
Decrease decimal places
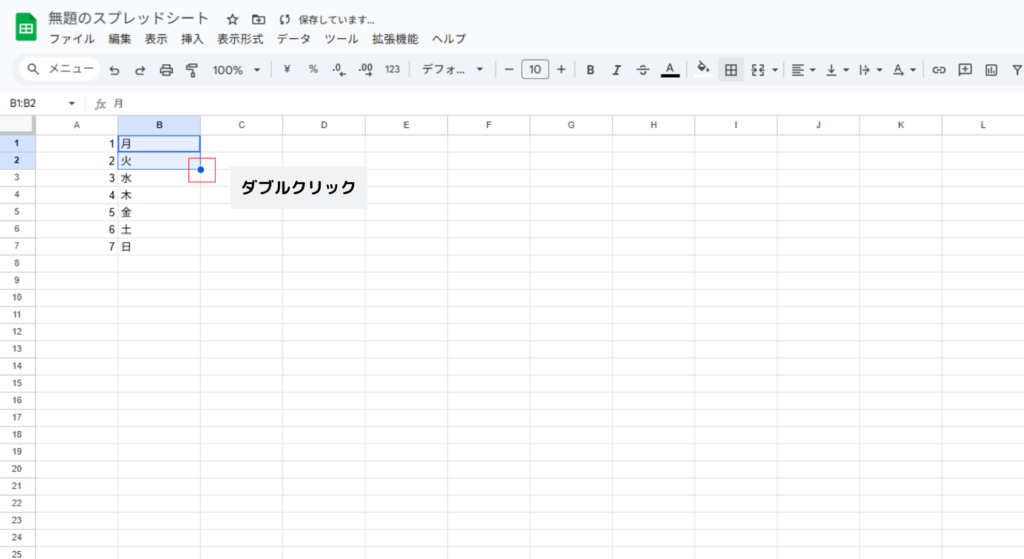tap(339, 69)
